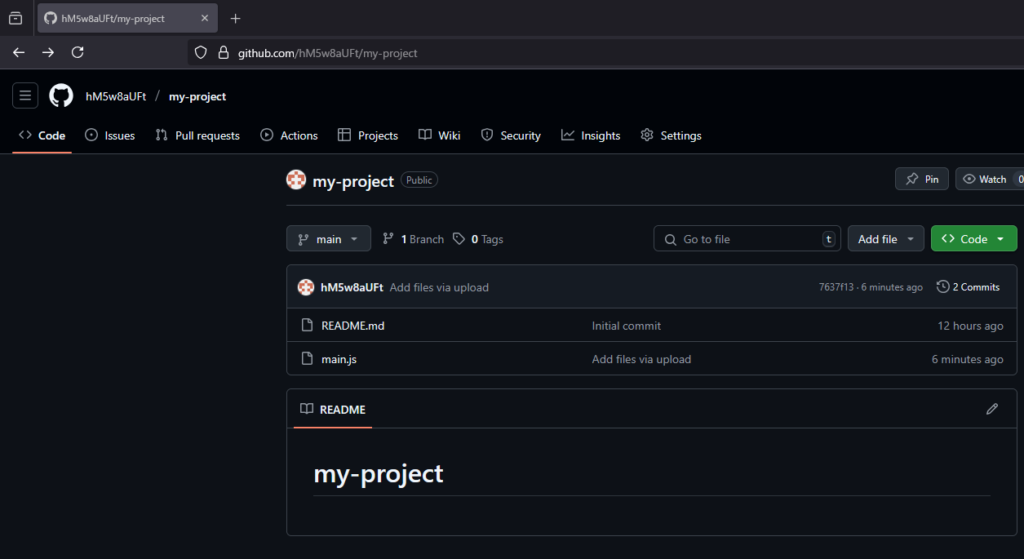Click the GitHub logo icon
Screen dimensions: 1024x559
click(61, 96)
